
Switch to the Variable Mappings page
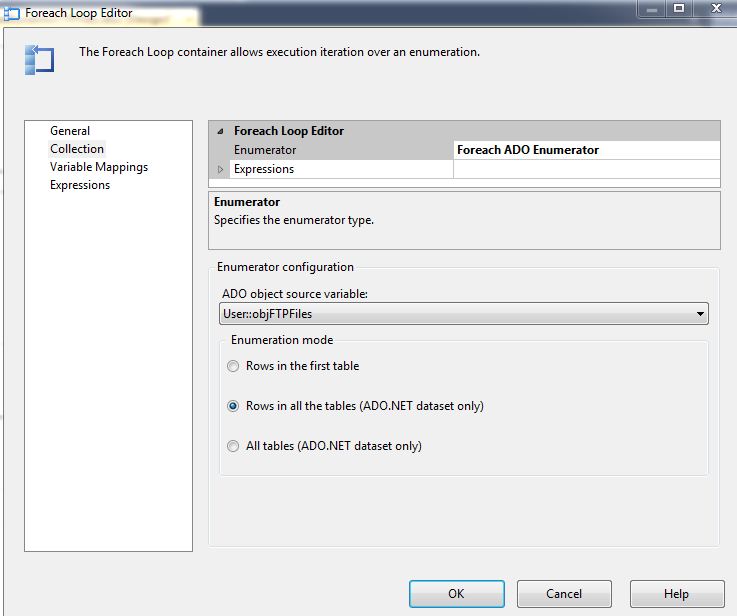(99, 167)
